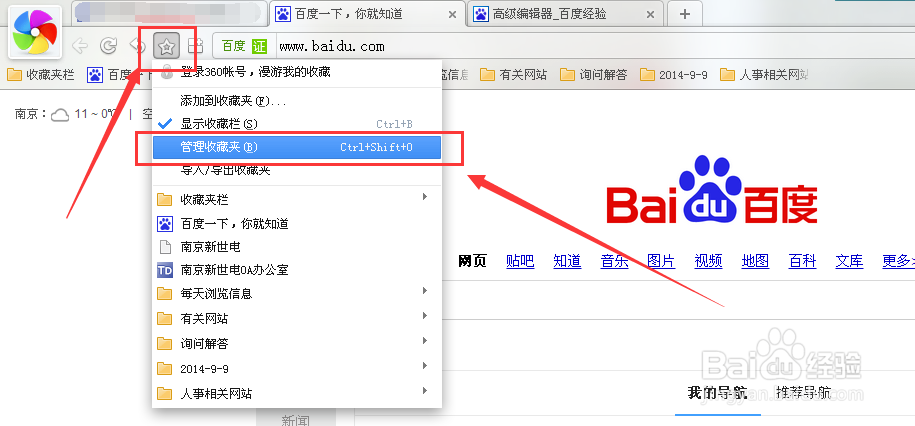This screenshot has height=426, width=915.
Task: Click the weather cloud icon beside 南京
Action: pyautogui.click(x=60, y=114)
